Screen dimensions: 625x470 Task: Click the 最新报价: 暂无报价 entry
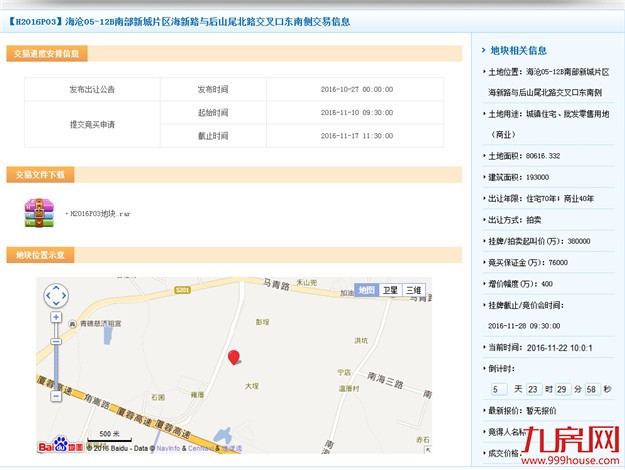[x=522, y=411]
